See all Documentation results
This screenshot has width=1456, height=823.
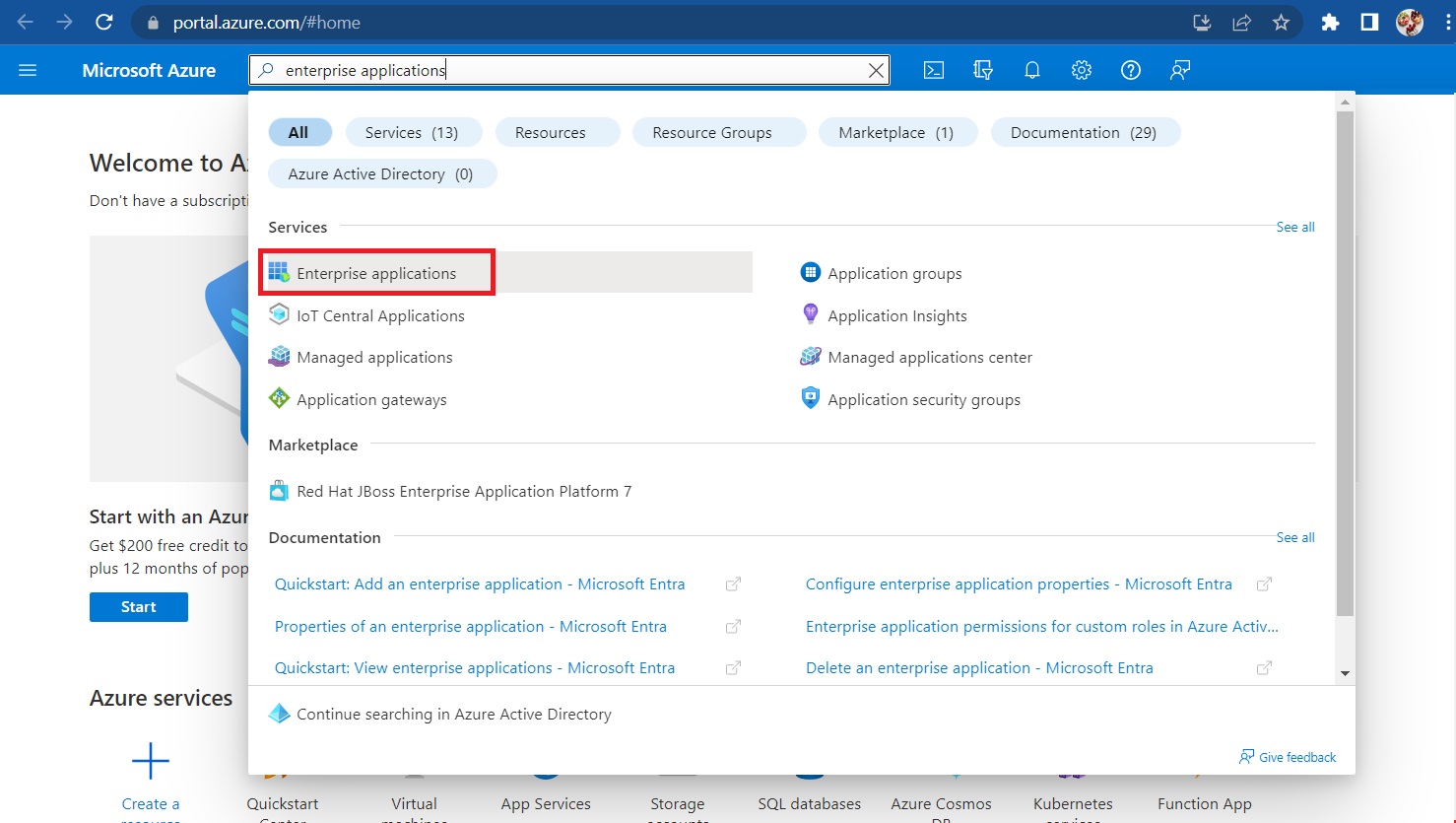(1294, 537)
